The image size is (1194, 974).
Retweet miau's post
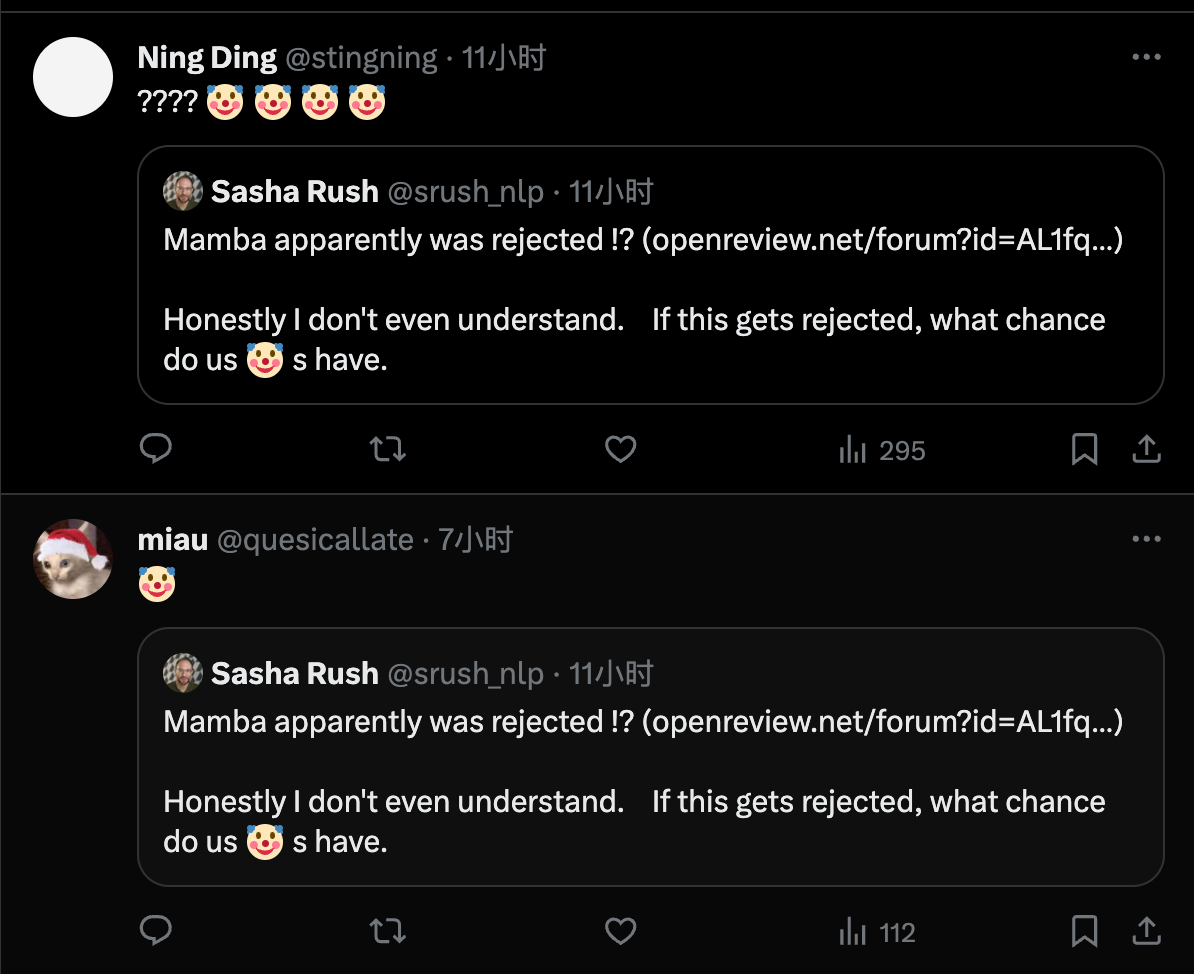pos(388,932)
